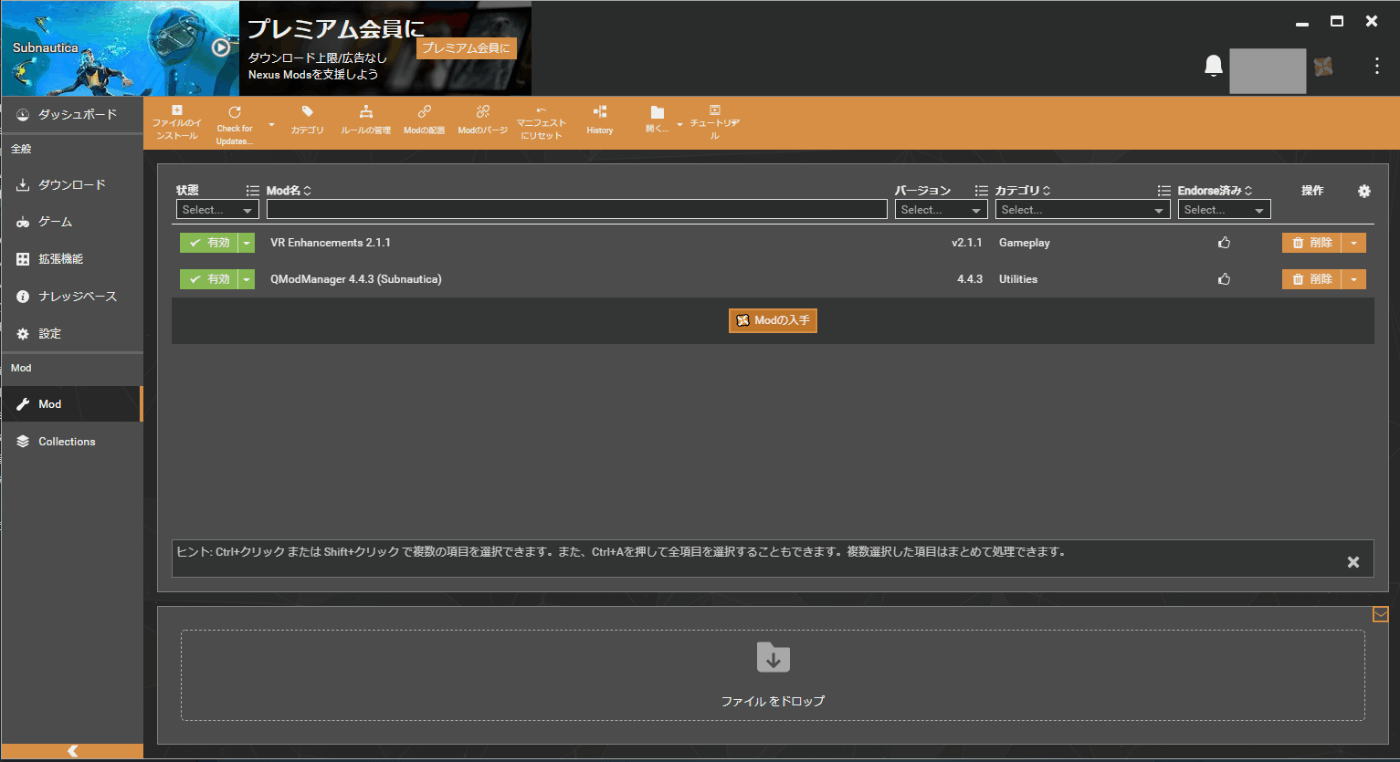Endorse VR Enhancements with thumbs-up

[x=1224, y=243]
